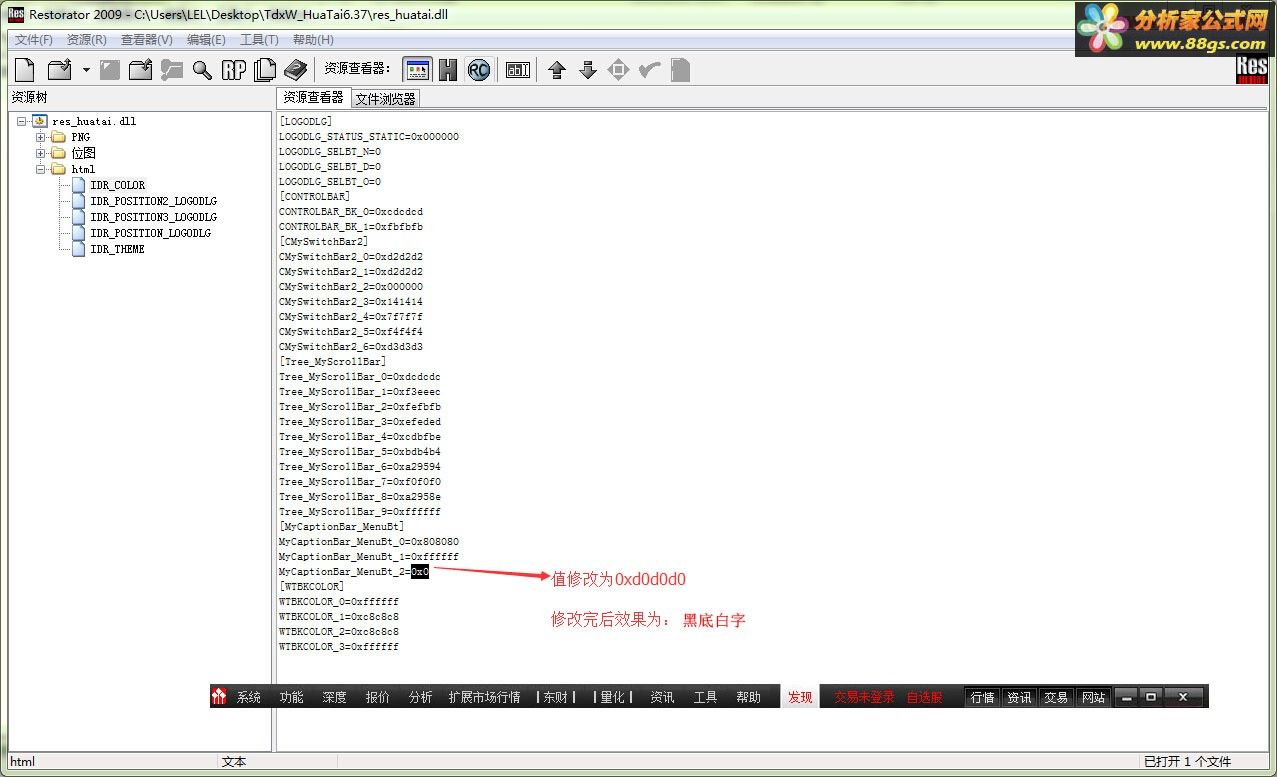Click line [Tree_MyScrollBar]
Viewport: 1277px width, 777px height.
(x=332, y=361)
